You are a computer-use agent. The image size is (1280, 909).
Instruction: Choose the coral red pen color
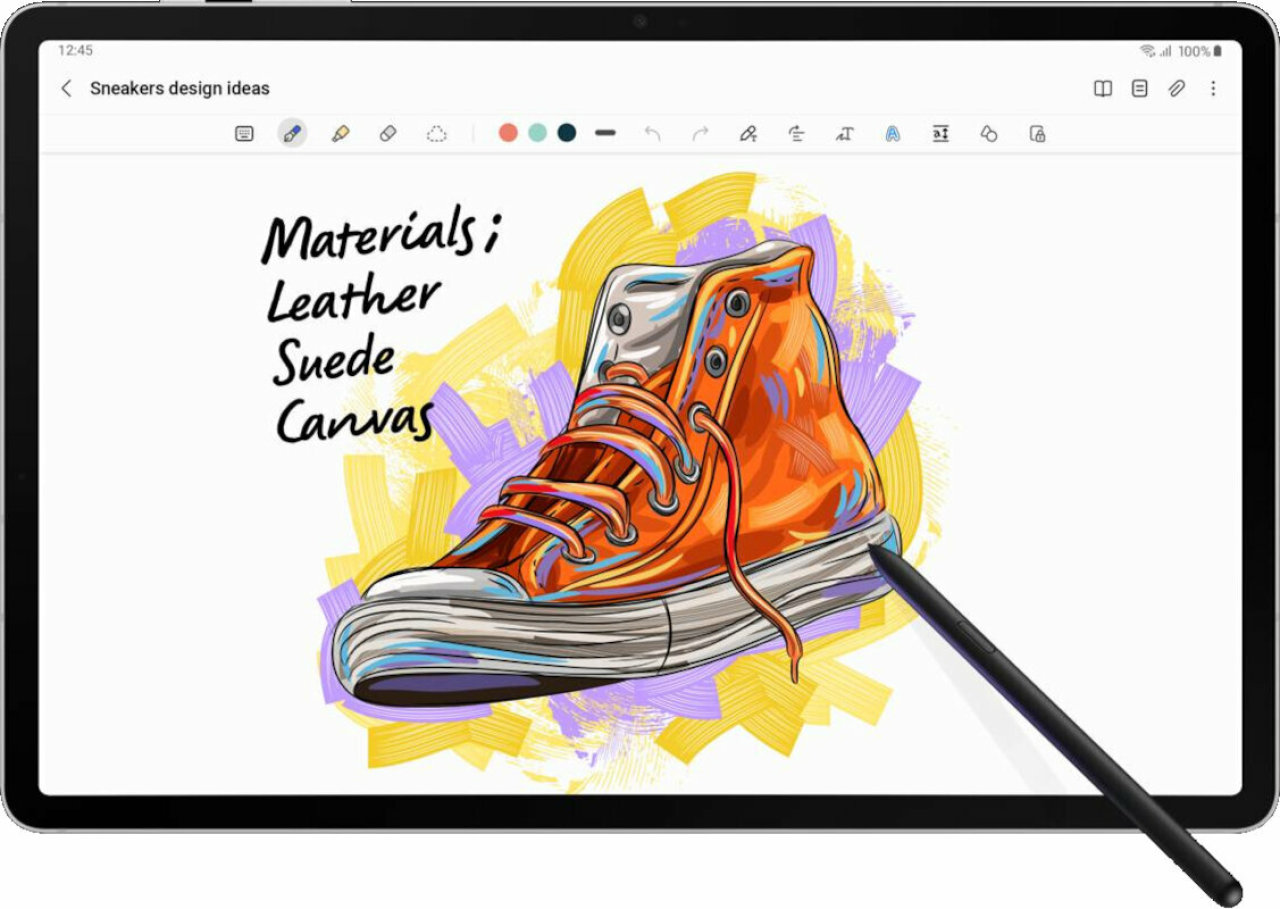(508, 133)
